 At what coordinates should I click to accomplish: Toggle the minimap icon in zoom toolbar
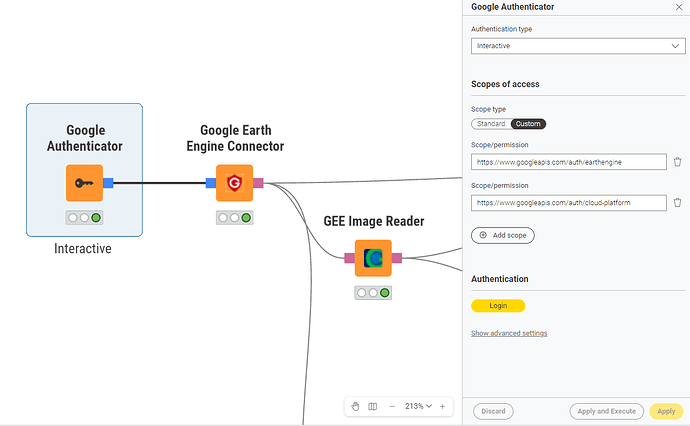click(373, 406)
